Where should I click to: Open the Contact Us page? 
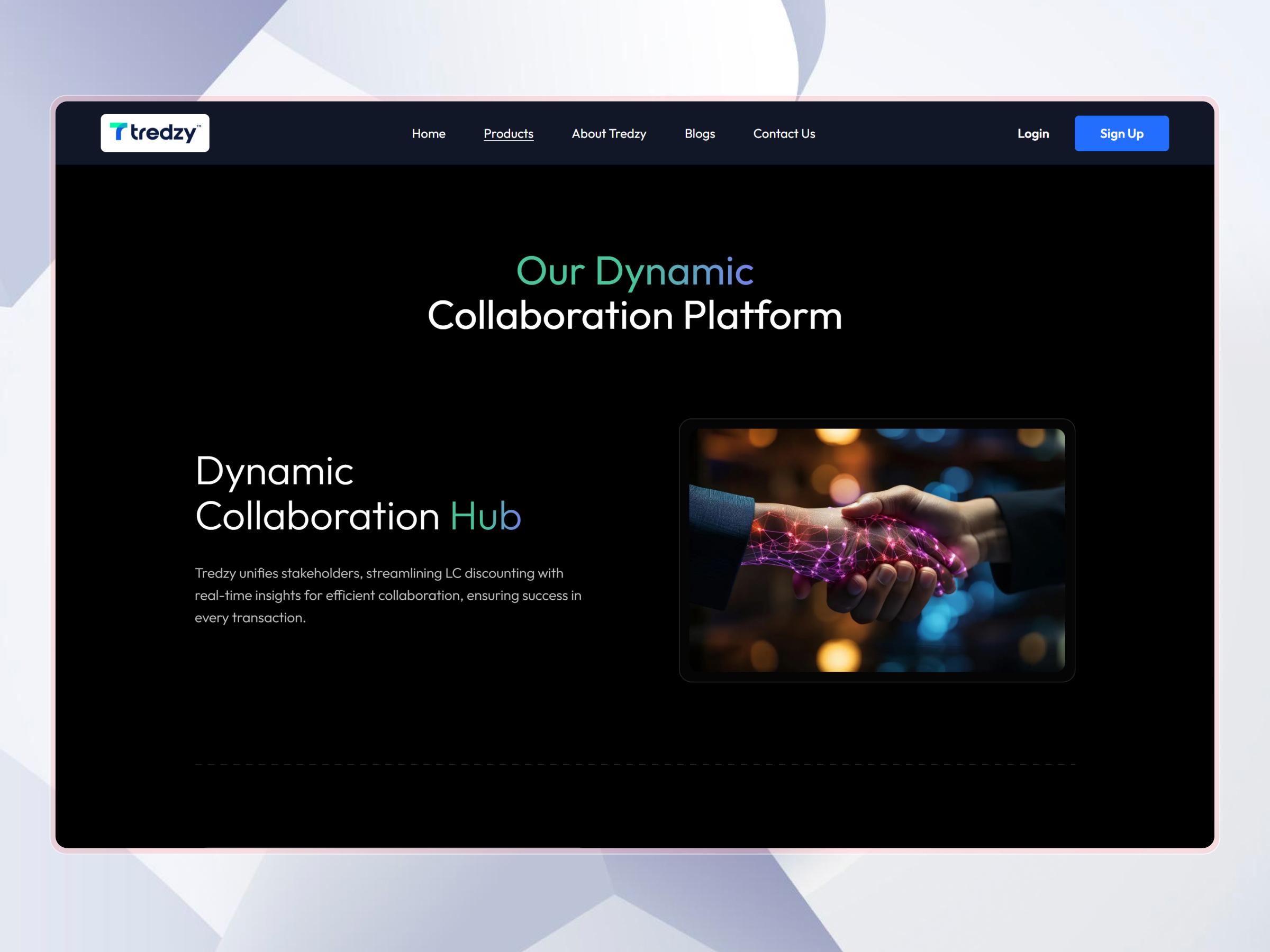tap(784, 134)
